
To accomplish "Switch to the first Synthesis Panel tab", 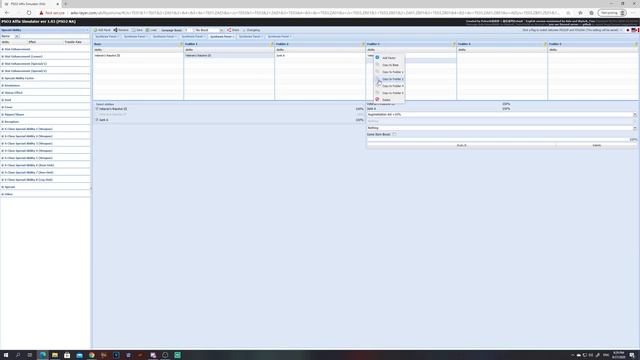I will pyautogui.click(x=106, y=37).
